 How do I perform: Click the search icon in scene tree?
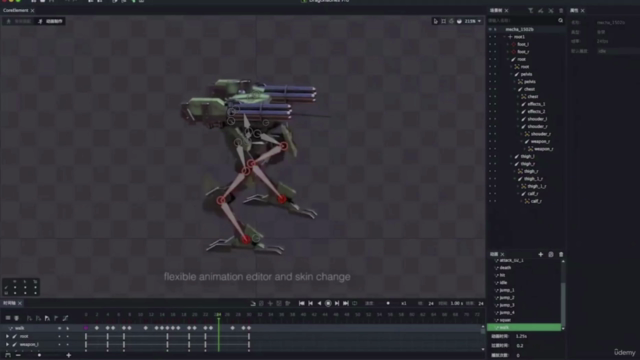click(x=560, y=20)
